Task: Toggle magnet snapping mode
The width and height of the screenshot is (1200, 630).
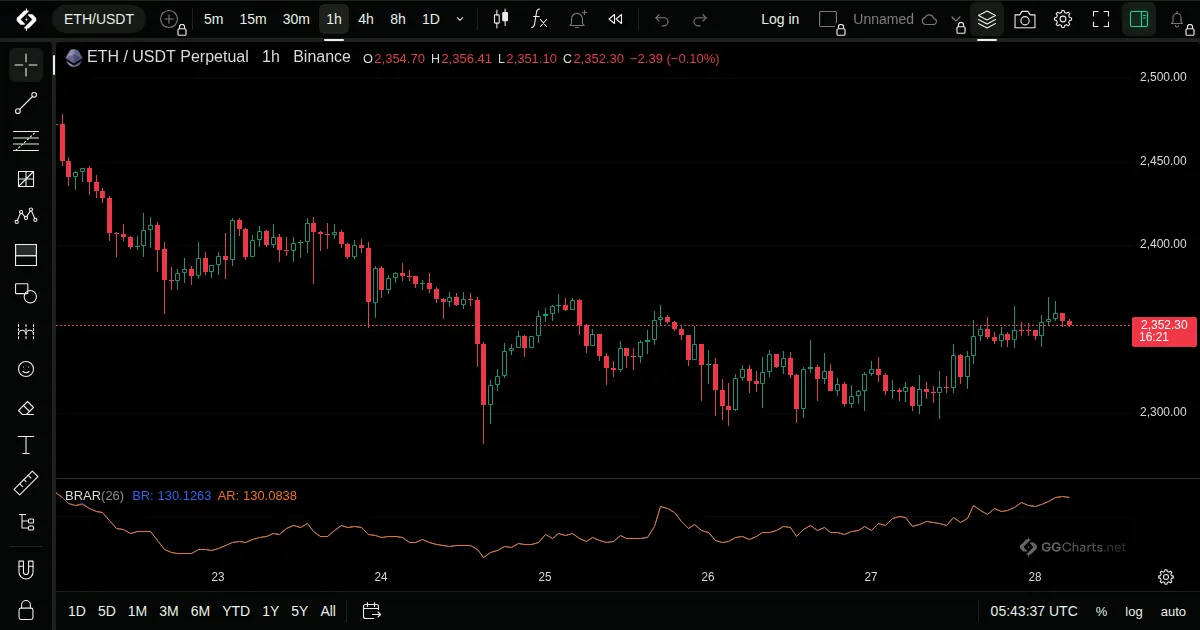Action: [26, 571]
